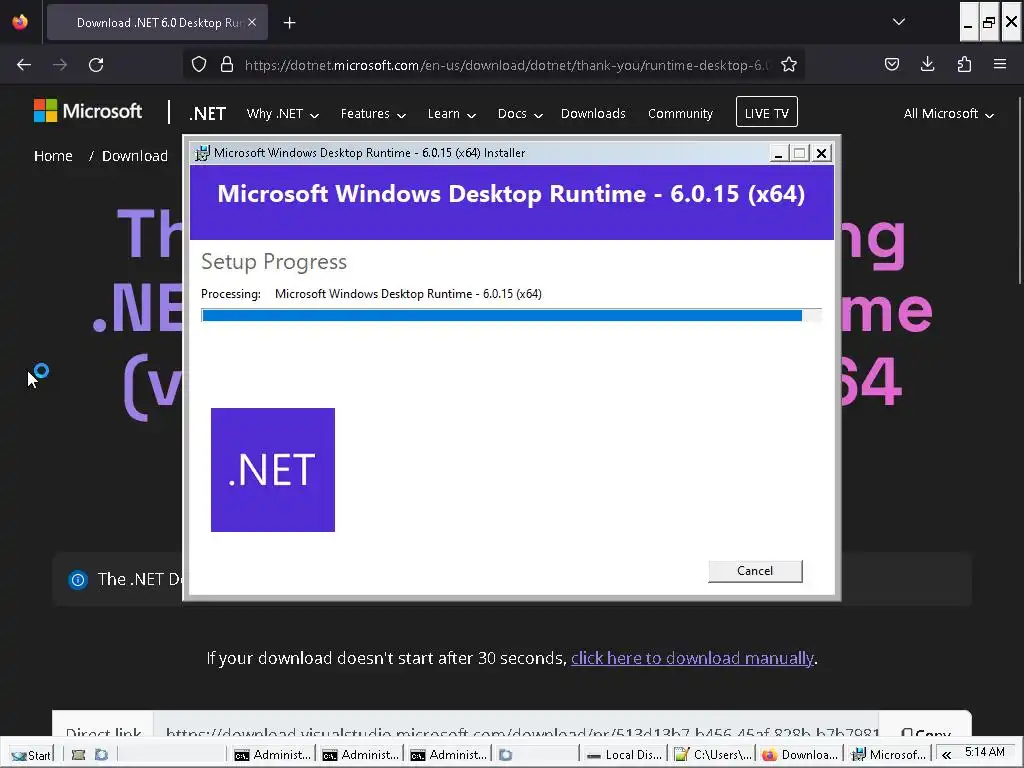The image size is (1024, 768).
Task: Click the setup progress bar
Action: click(511, 315)
